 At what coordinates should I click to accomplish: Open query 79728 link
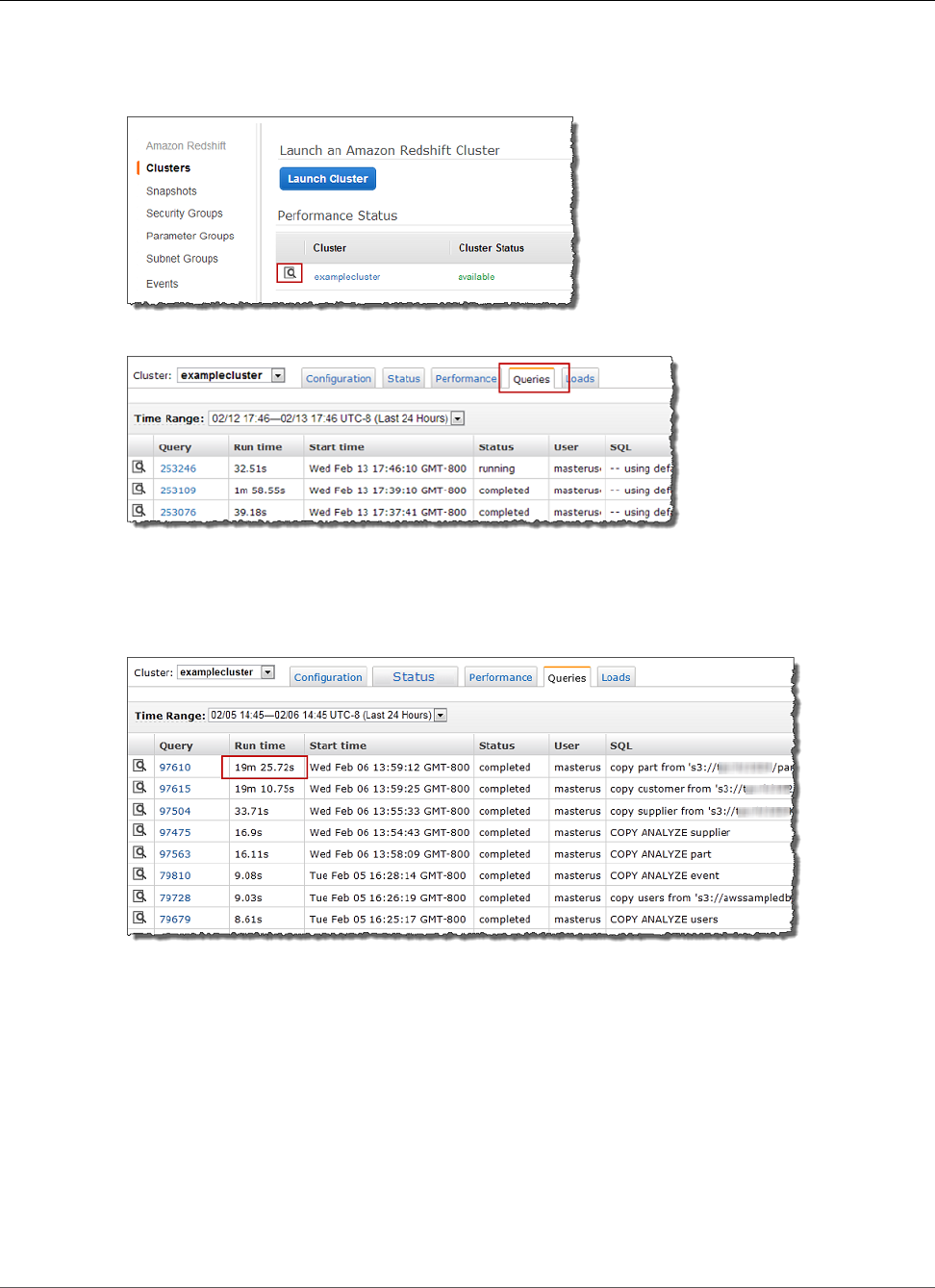click(x=175, y=898)
